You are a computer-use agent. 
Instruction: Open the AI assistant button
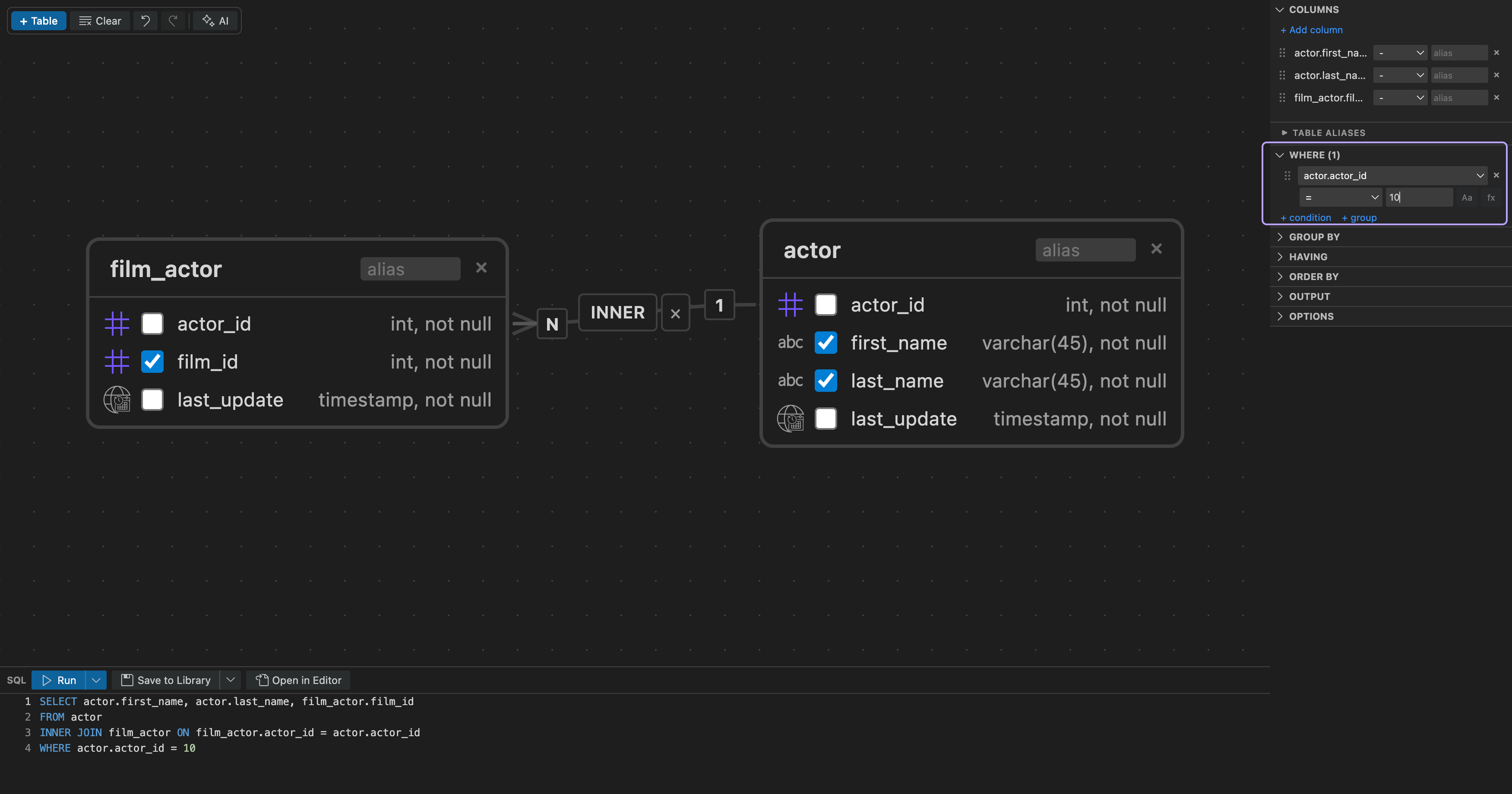215,21
